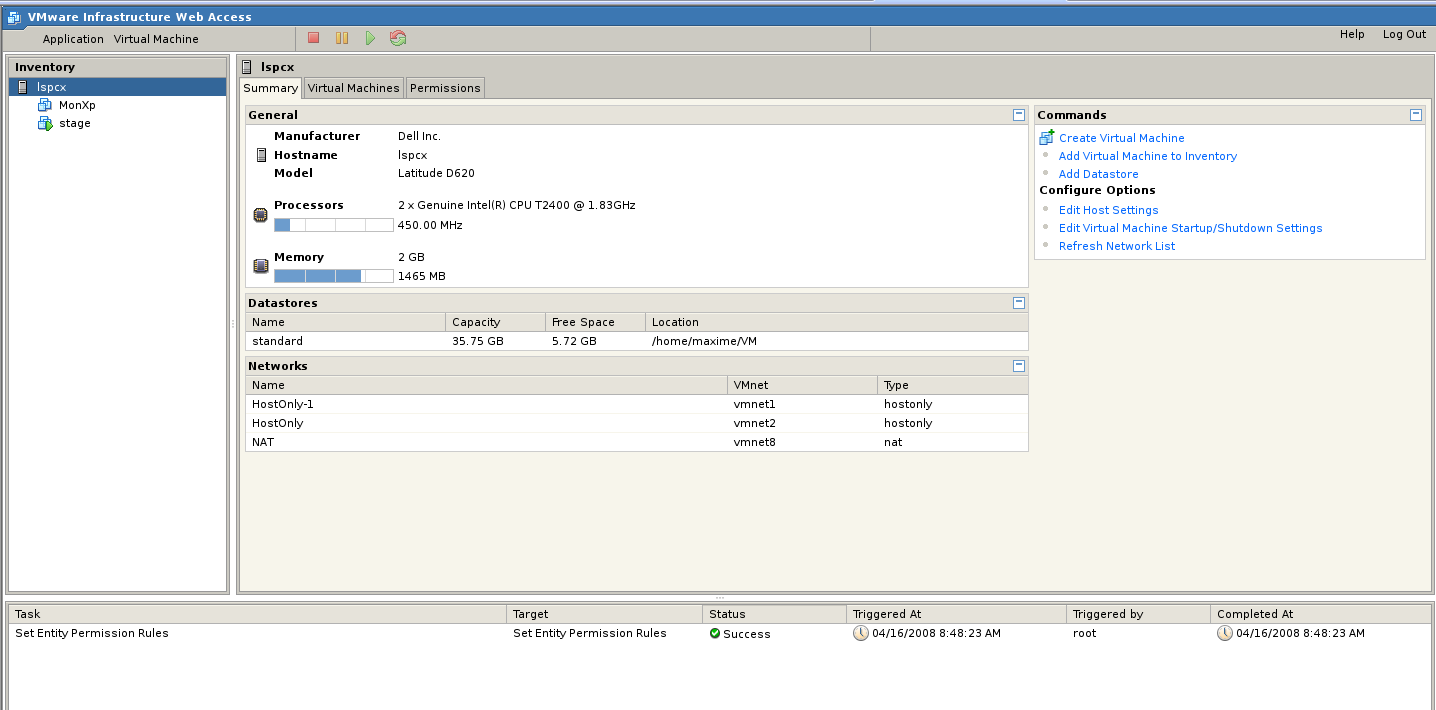Click the Triggered by column header
Viewport: 1436px width, 710px height.
1137,614
